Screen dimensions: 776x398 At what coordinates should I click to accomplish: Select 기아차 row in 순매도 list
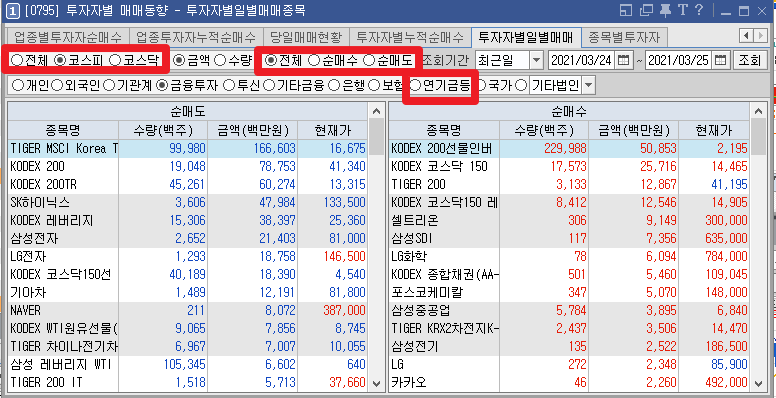click(188, 293)
